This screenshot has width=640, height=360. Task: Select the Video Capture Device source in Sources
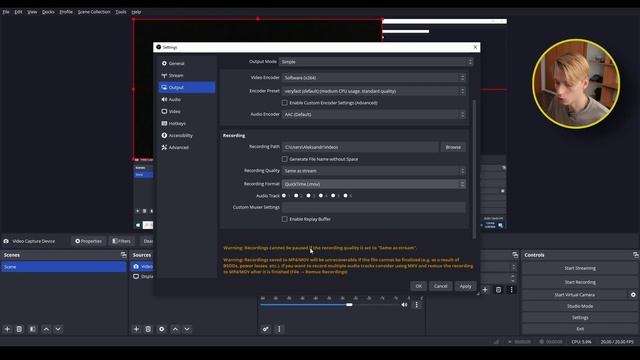click(142, 267)
